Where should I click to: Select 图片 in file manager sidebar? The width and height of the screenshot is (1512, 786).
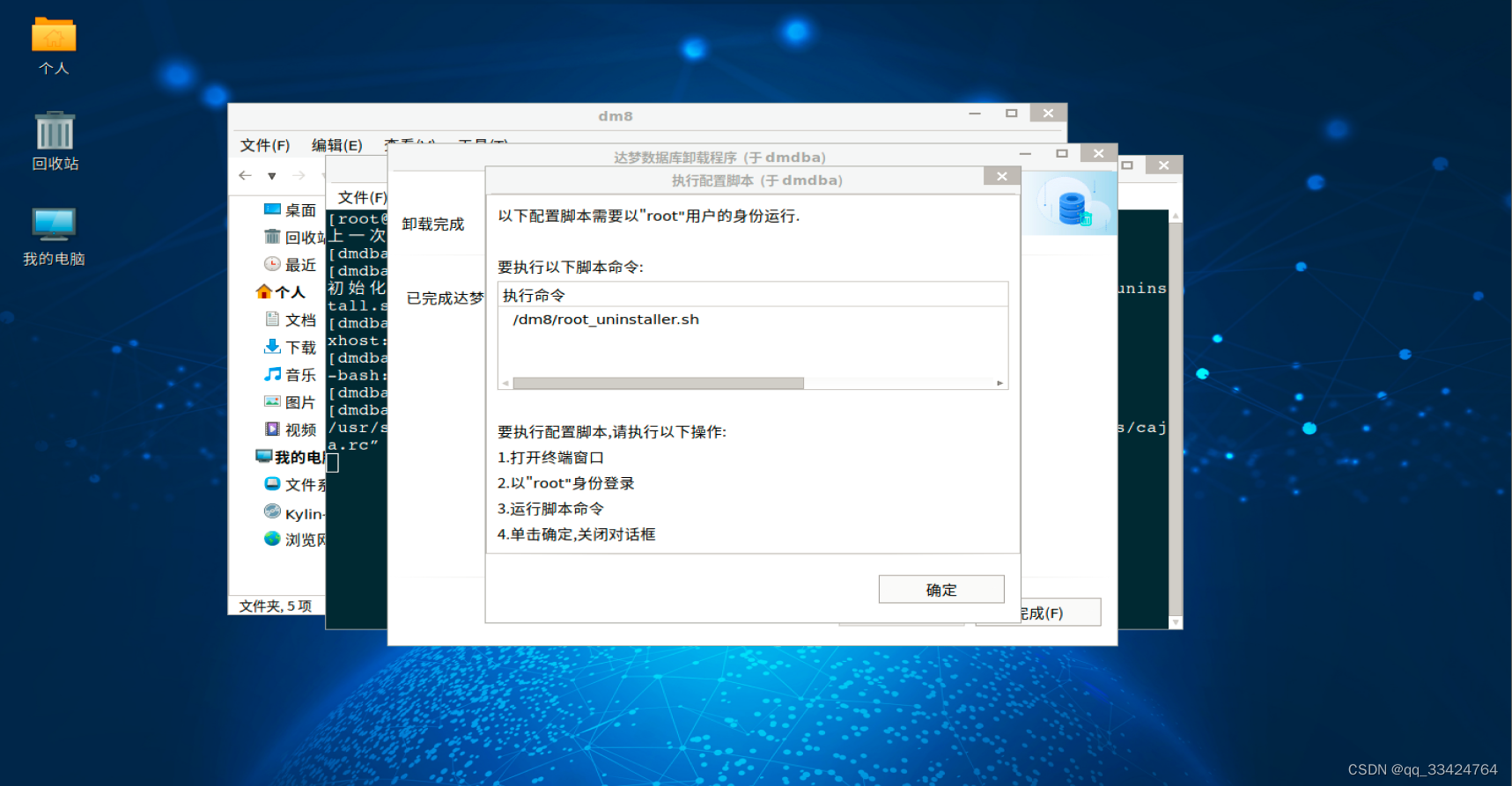tap(290, 402)
